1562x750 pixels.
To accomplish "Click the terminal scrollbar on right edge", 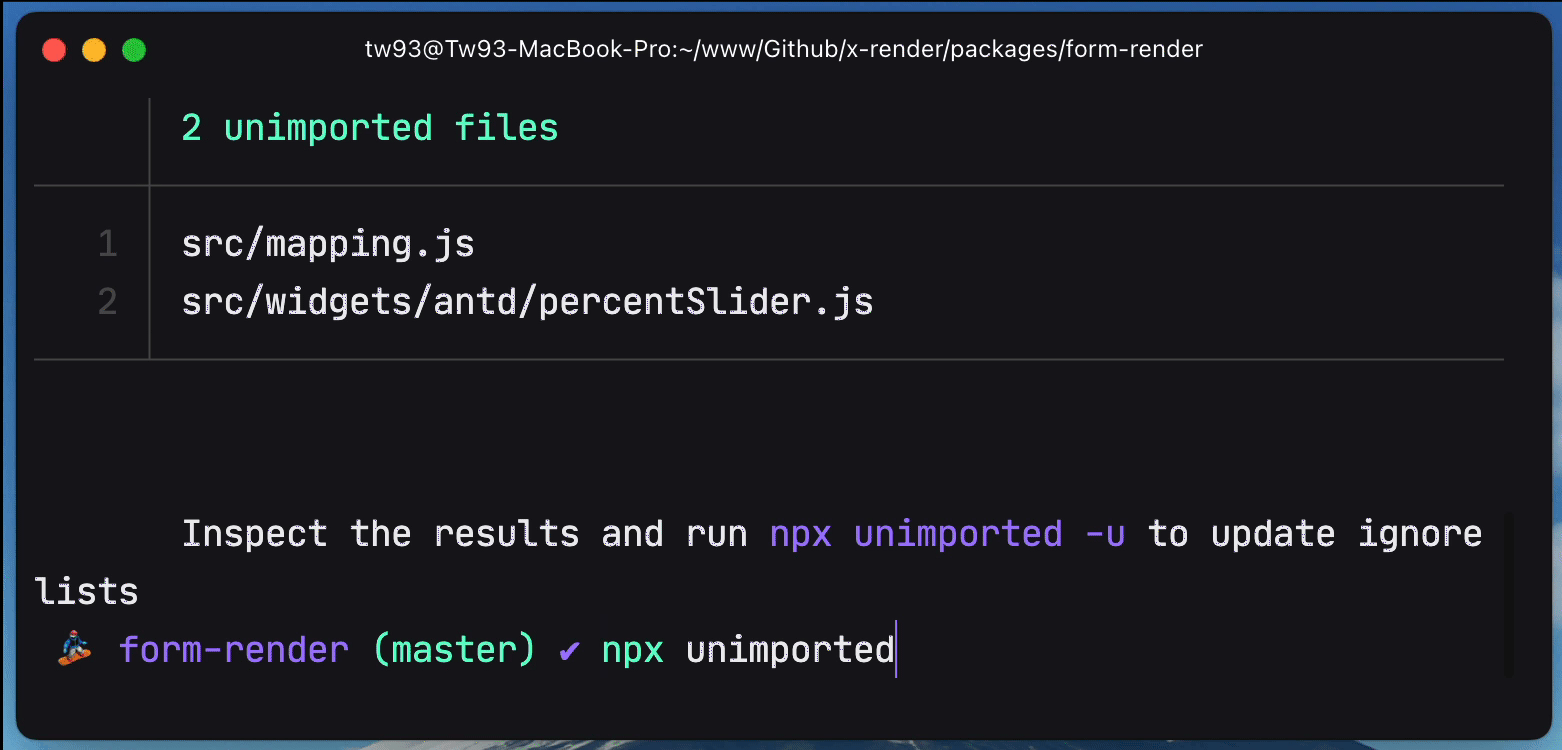I will [x=1508, y=596].
